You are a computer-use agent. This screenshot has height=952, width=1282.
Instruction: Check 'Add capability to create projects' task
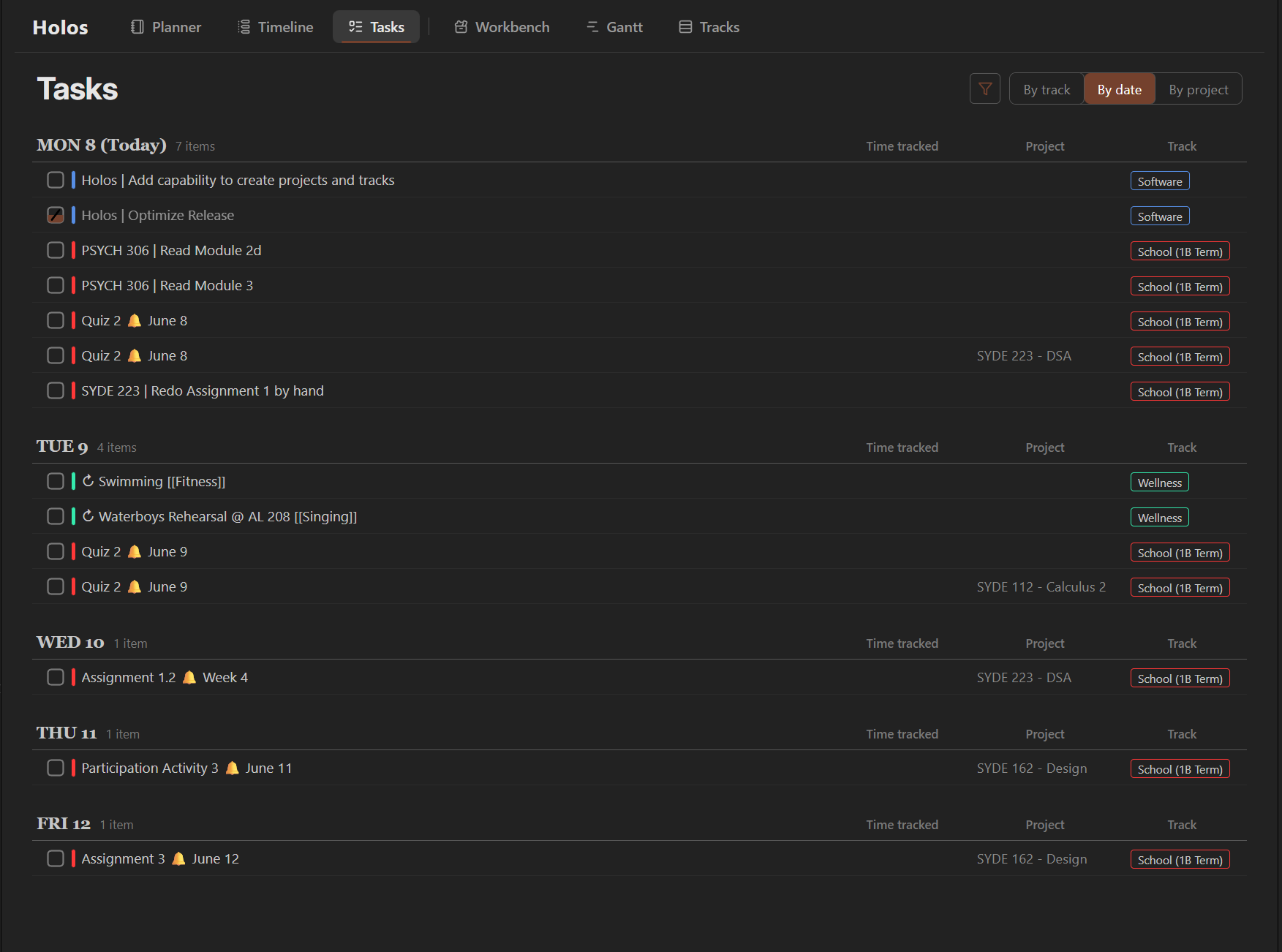click(56, 180)
